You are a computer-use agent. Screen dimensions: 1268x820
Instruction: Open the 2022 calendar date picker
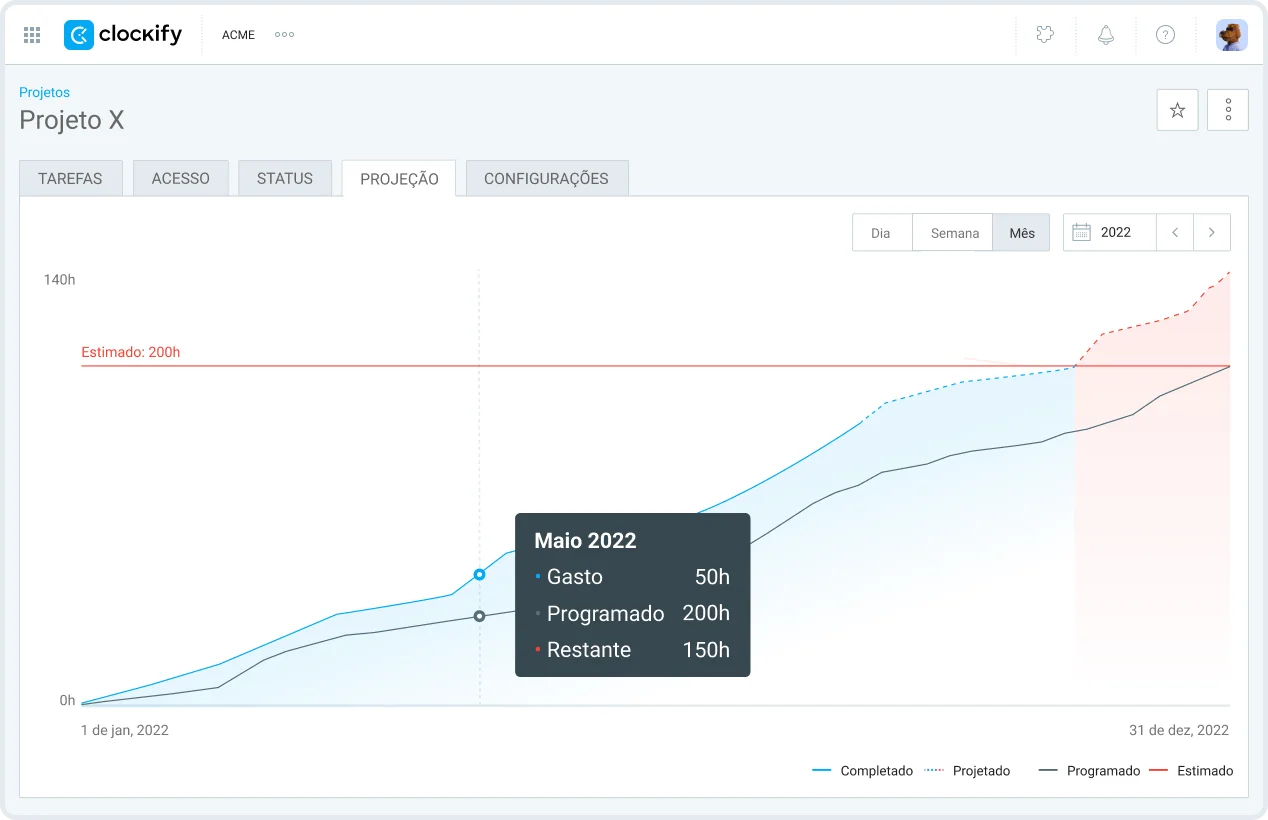tap(1109, 233)
